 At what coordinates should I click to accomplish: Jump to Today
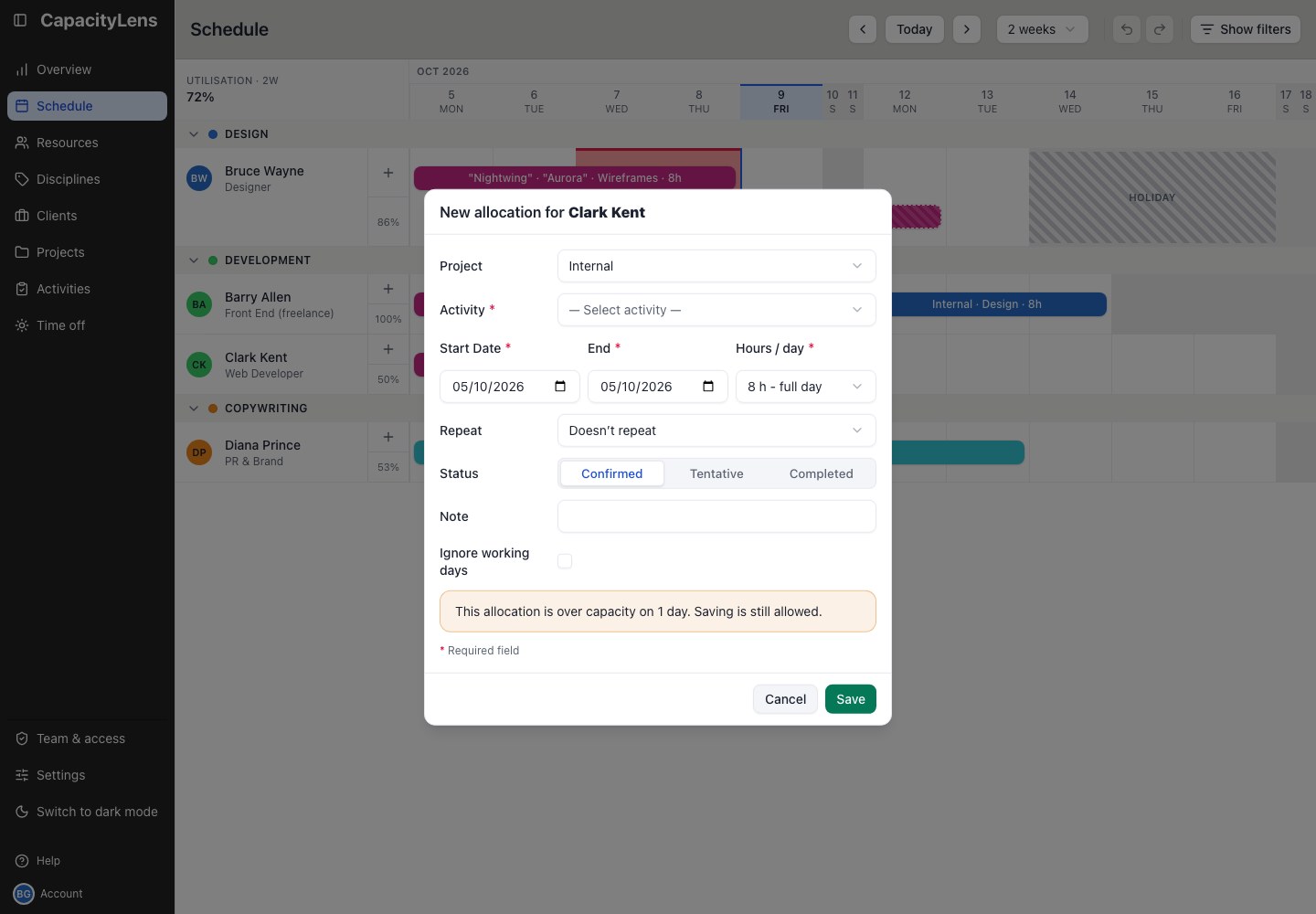[x=915, y=29]
